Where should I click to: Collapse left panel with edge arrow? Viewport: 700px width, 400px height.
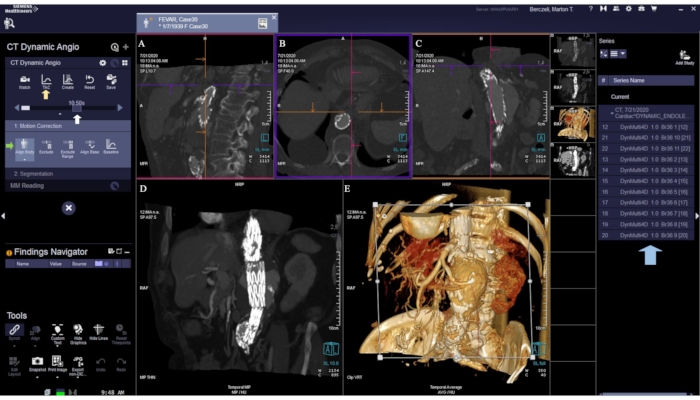[3, 216]
